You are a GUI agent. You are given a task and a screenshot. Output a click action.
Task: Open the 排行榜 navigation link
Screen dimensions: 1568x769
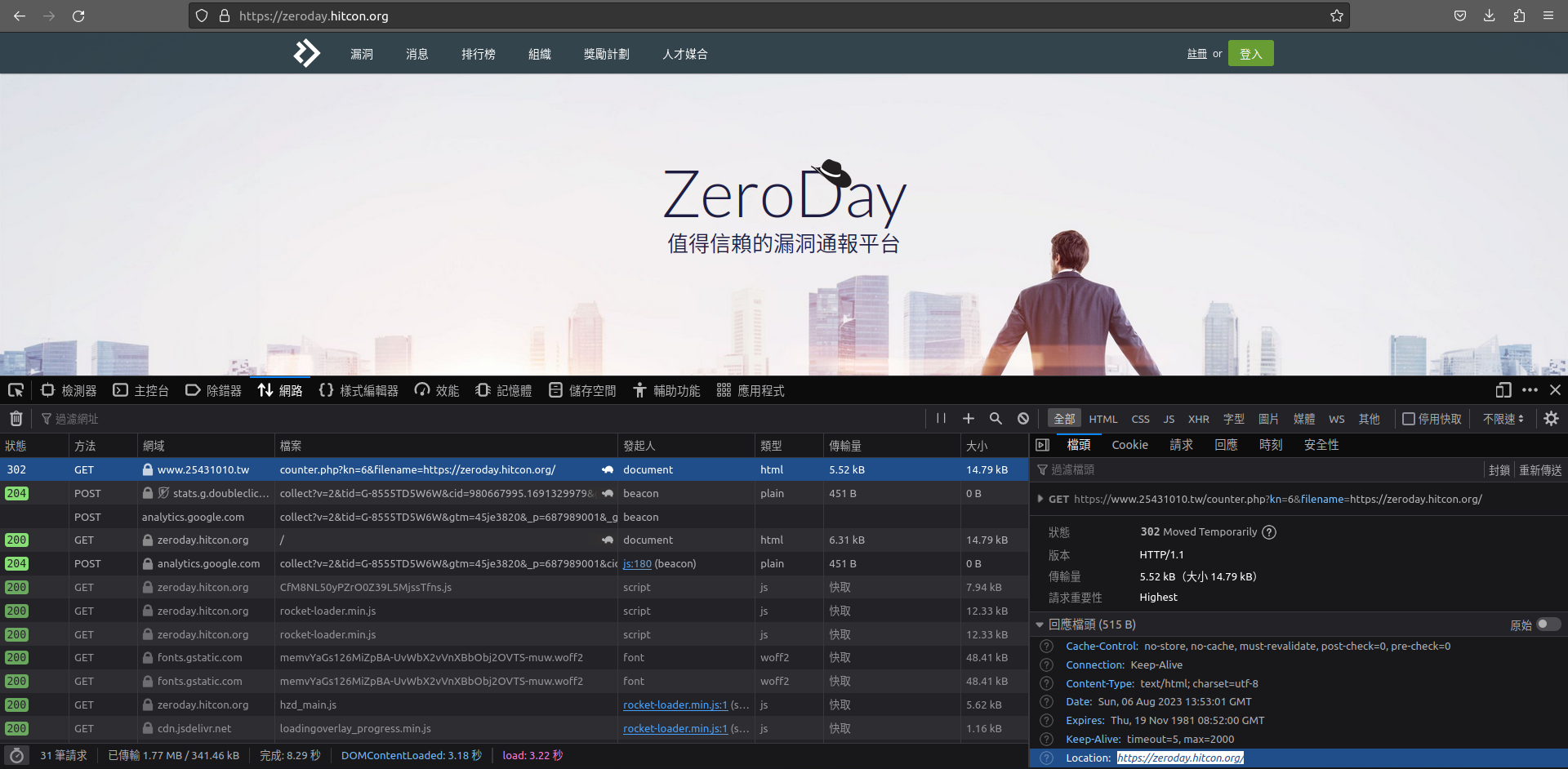[479, 54]
